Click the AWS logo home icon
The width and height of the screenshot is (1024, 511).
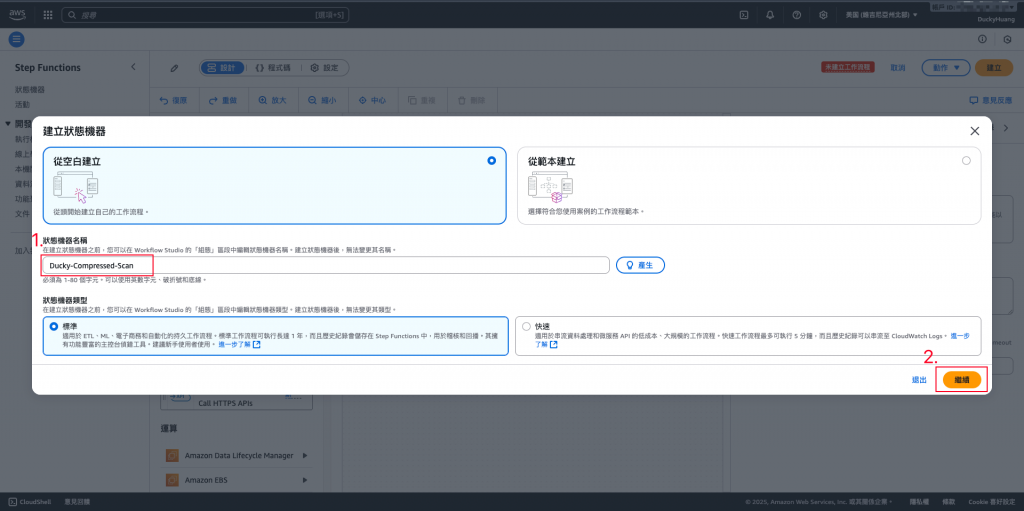pos(17,14)
